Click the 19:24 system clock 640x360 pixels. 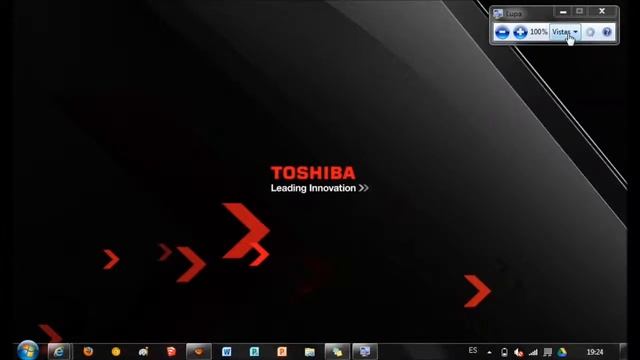595,352
